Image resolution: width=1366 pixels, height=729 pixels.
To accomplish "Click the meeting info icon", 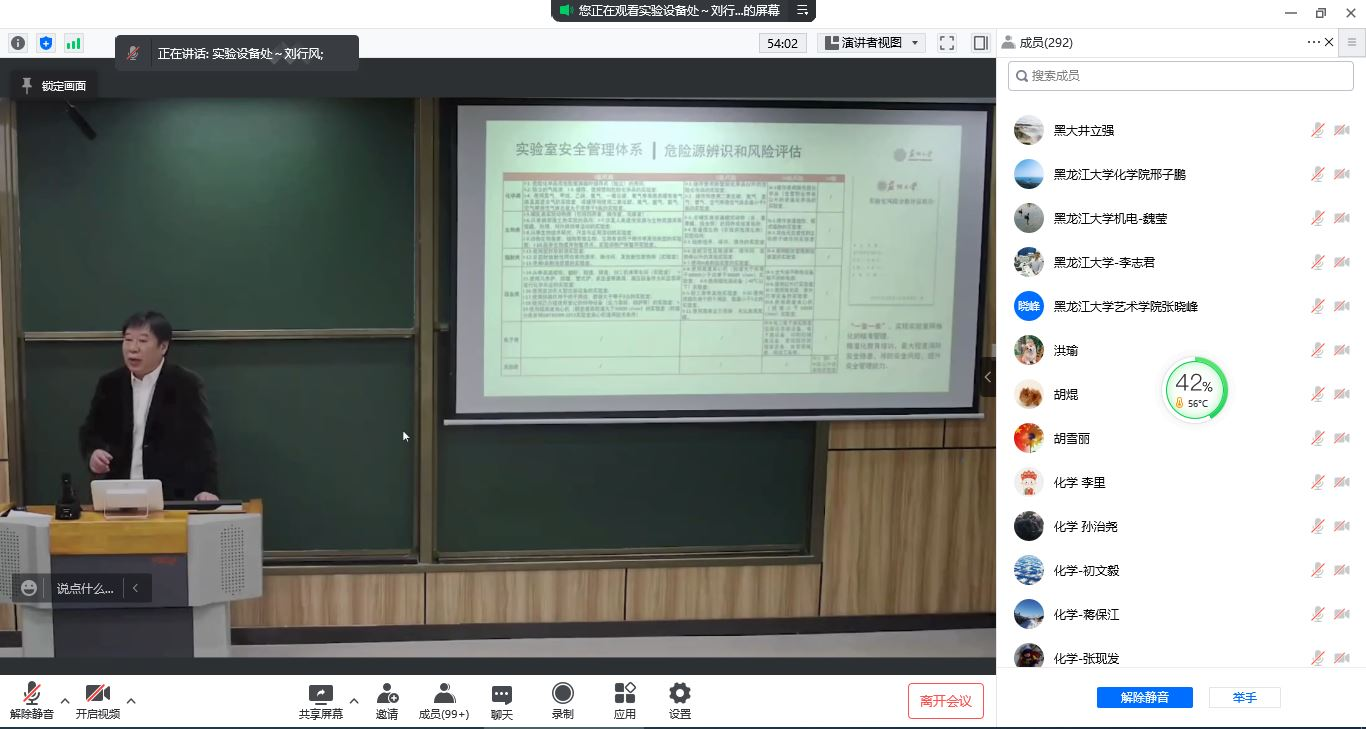I will click(x=18, y=43).
